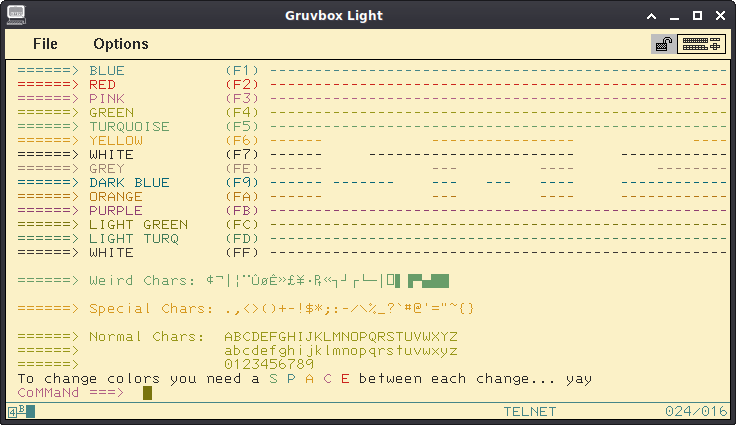Click the (FD) attribute code

tap(242, 239)
